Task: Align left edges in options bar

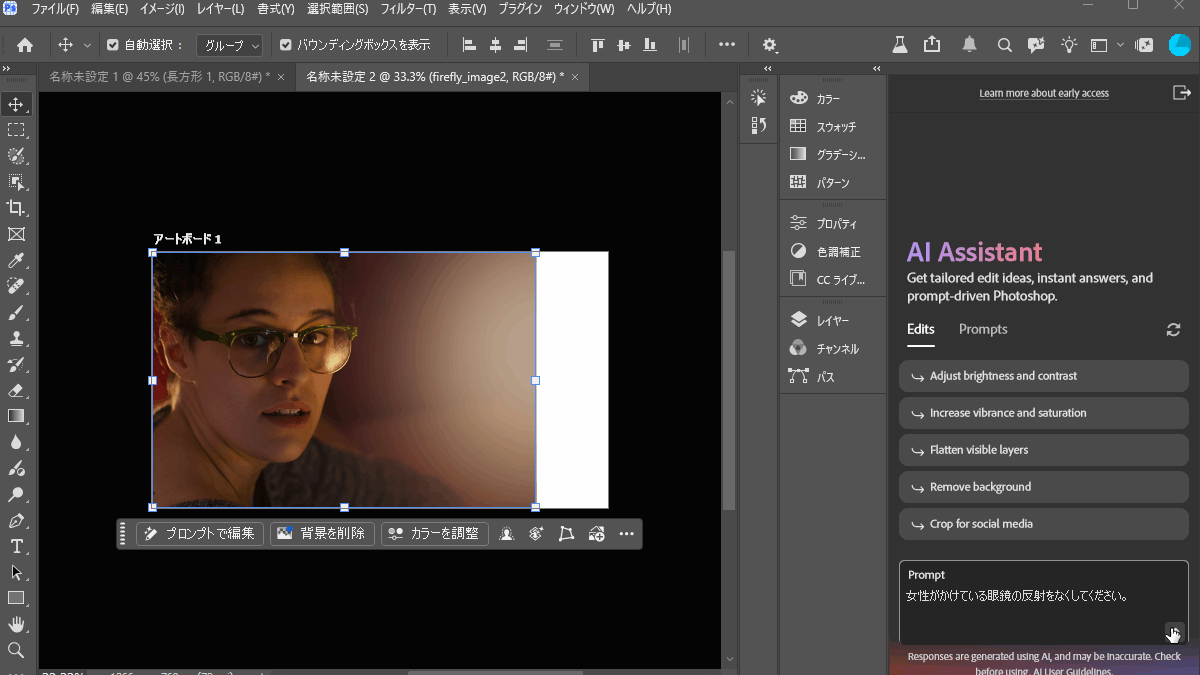Action: [469, 45]
